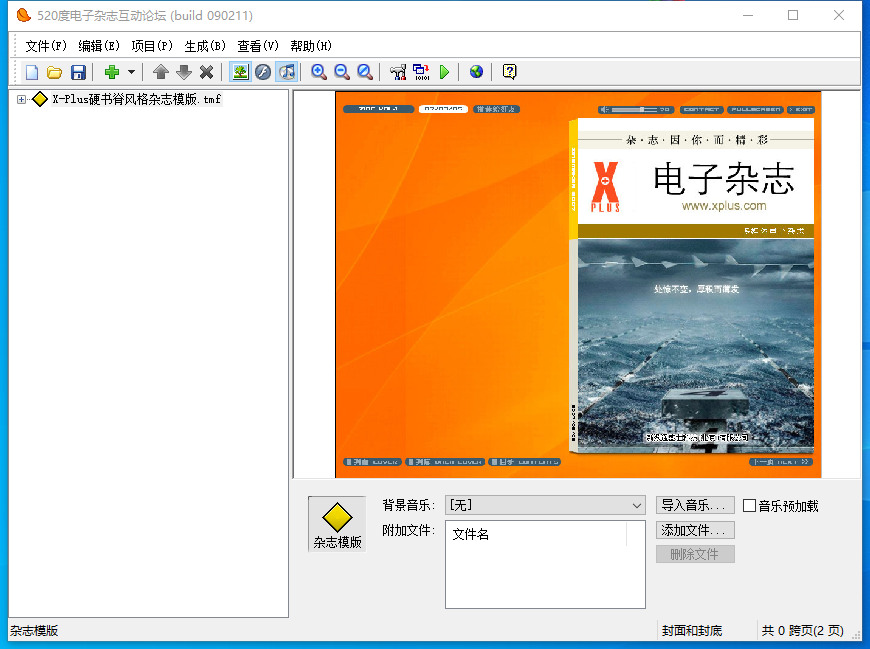Image resolution: width=870 pixels, height=649 pixels.
Task: Open the dropdown arrow beside the green plus
Action: coord(131,72)
